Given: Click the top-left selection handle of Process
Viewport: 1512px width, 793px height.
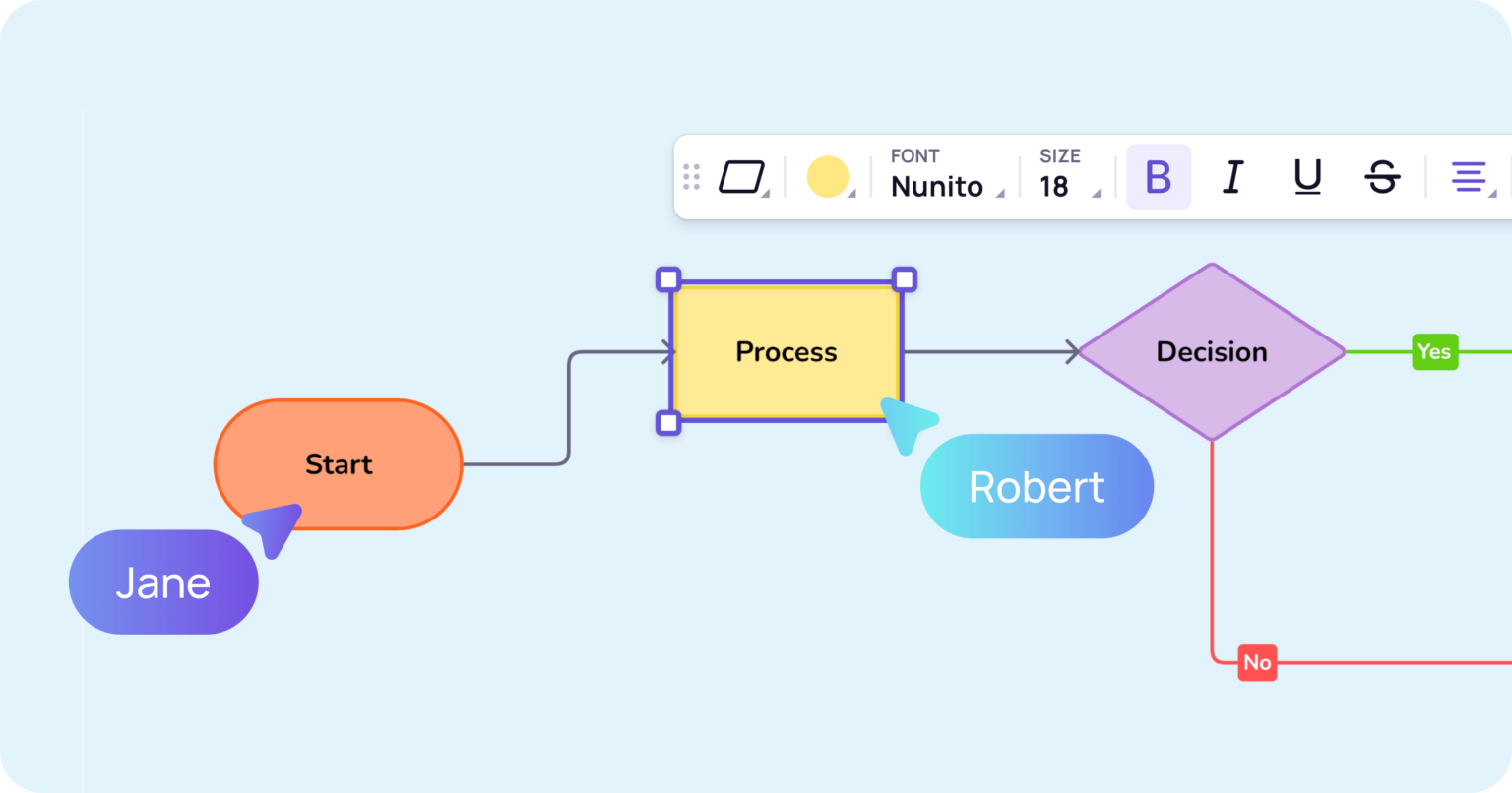Looking at the screenshot, I should pos(669,279).
